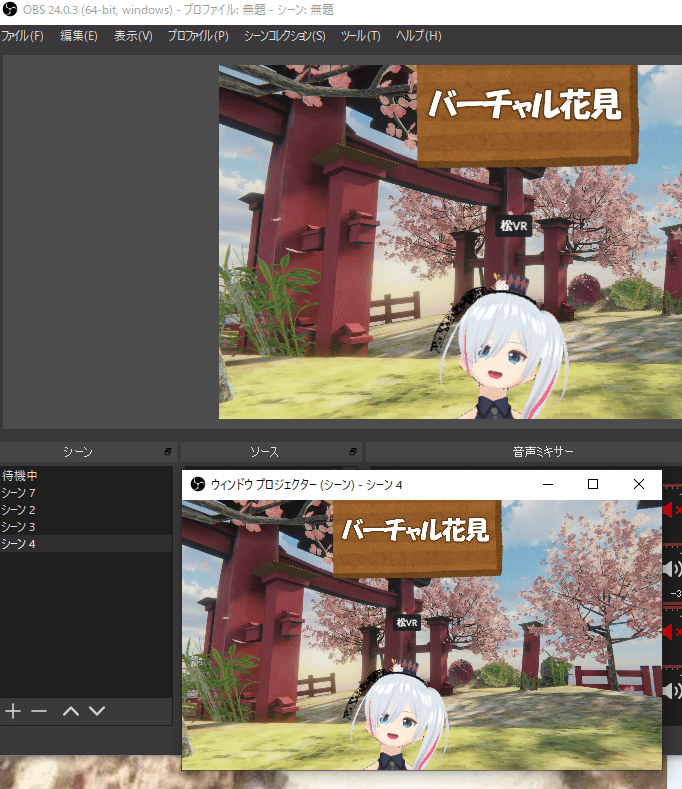Undock the シーン panel with its float icon
Image resolution: width=682 pixels, height=789 pixels.
point(168,452)
